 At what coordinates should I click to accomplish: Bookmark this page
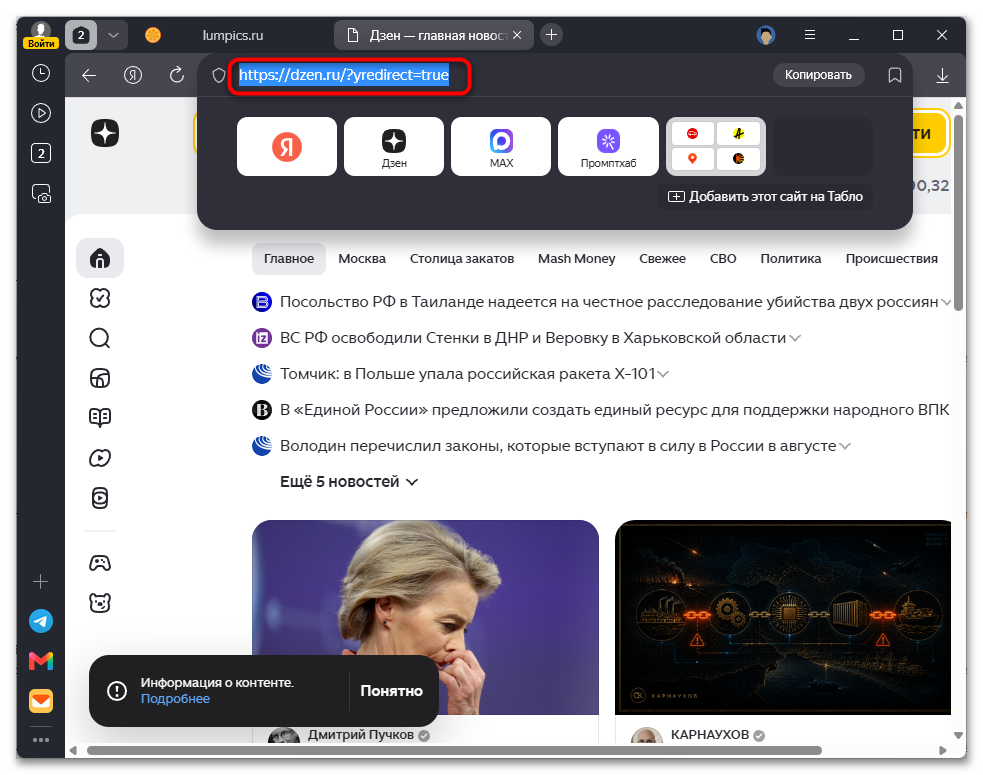[x=895, y=75]
